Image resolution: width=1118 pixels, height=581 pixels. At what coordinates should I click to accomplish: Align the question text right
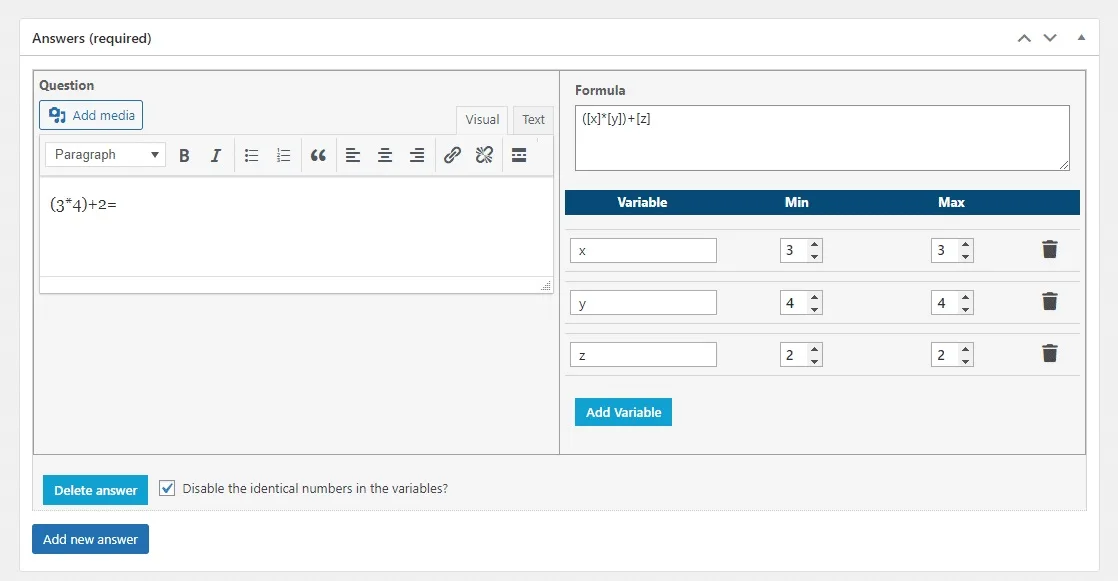tap(417, 155)
